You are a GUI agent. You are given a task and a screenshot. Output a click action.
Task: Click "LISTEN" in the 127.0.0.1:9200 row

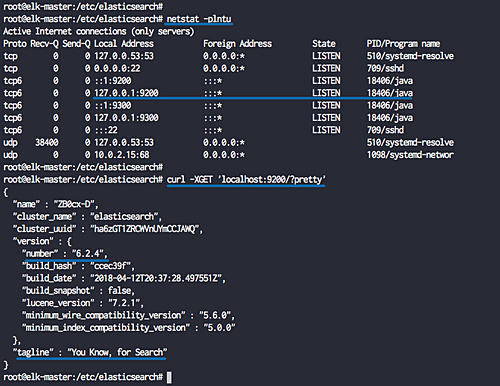tap(326, 93)
